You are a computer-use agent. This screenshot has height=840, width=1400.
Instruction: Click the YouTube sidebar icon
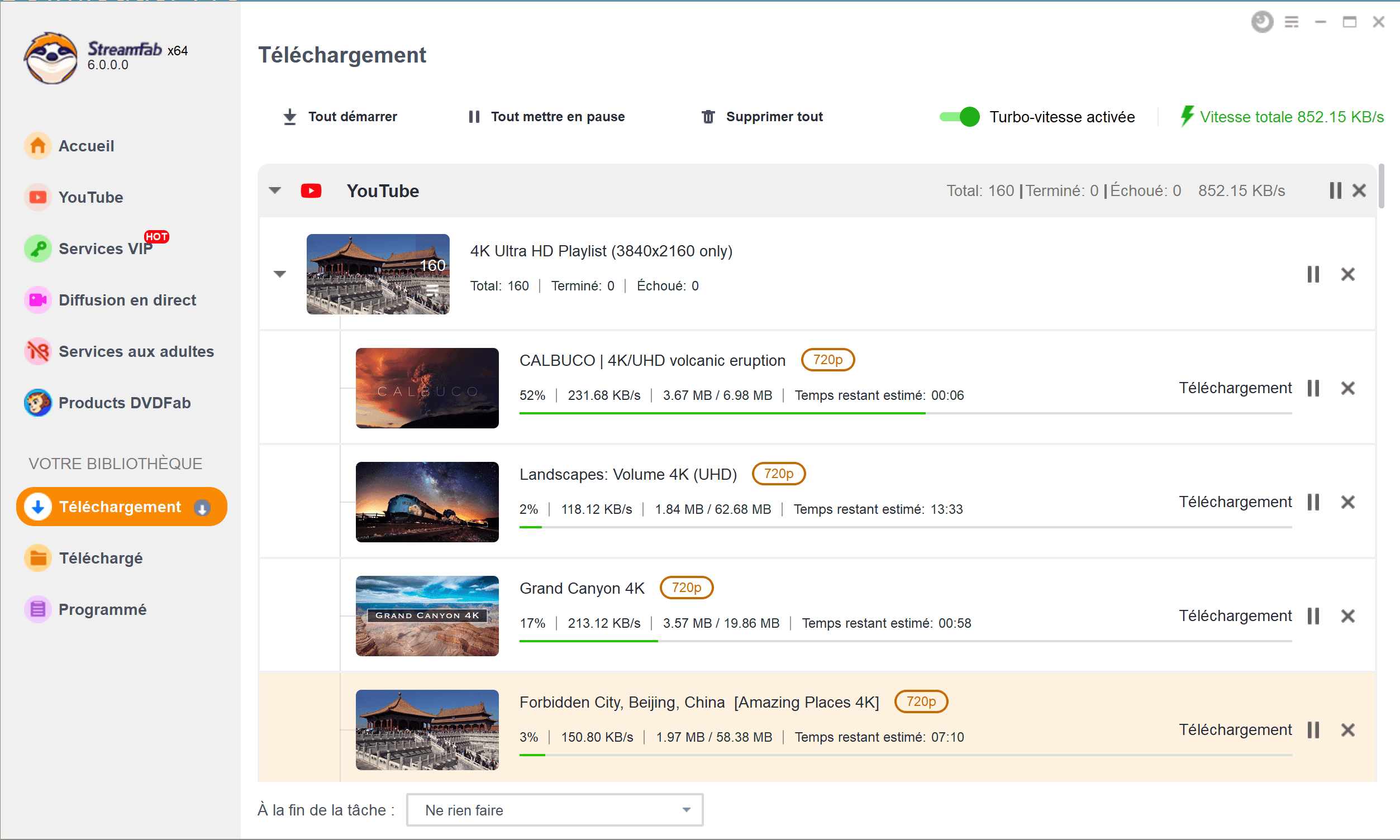(37, 197)
